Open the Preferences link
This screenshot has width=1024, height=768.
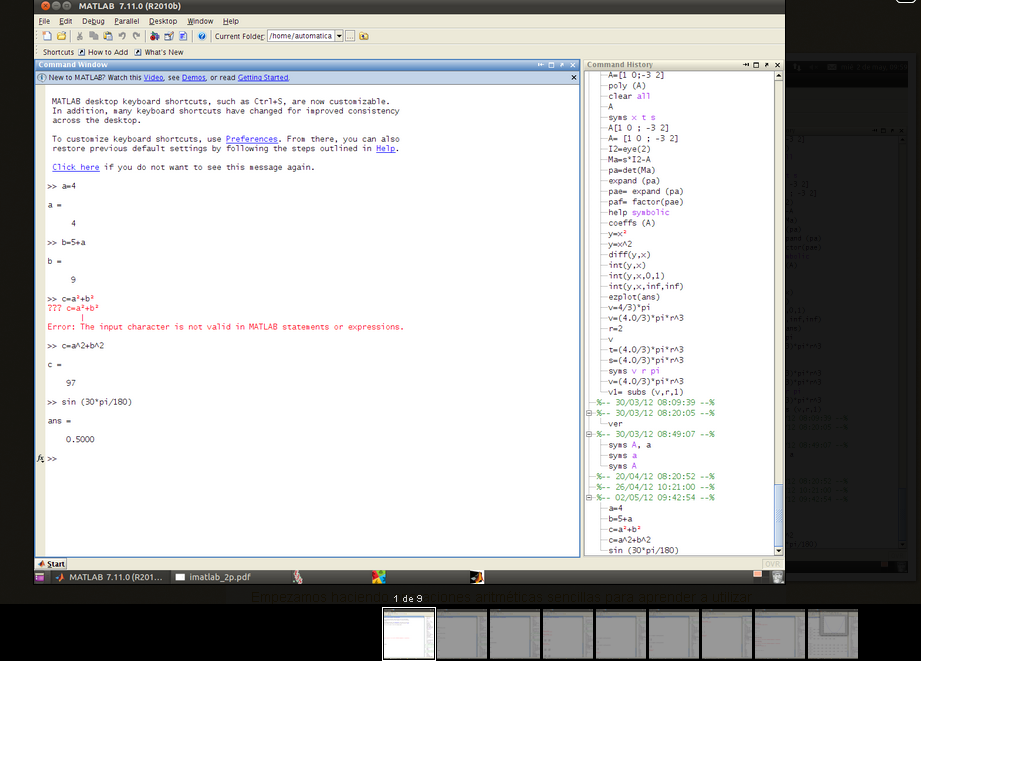(251, 139)
